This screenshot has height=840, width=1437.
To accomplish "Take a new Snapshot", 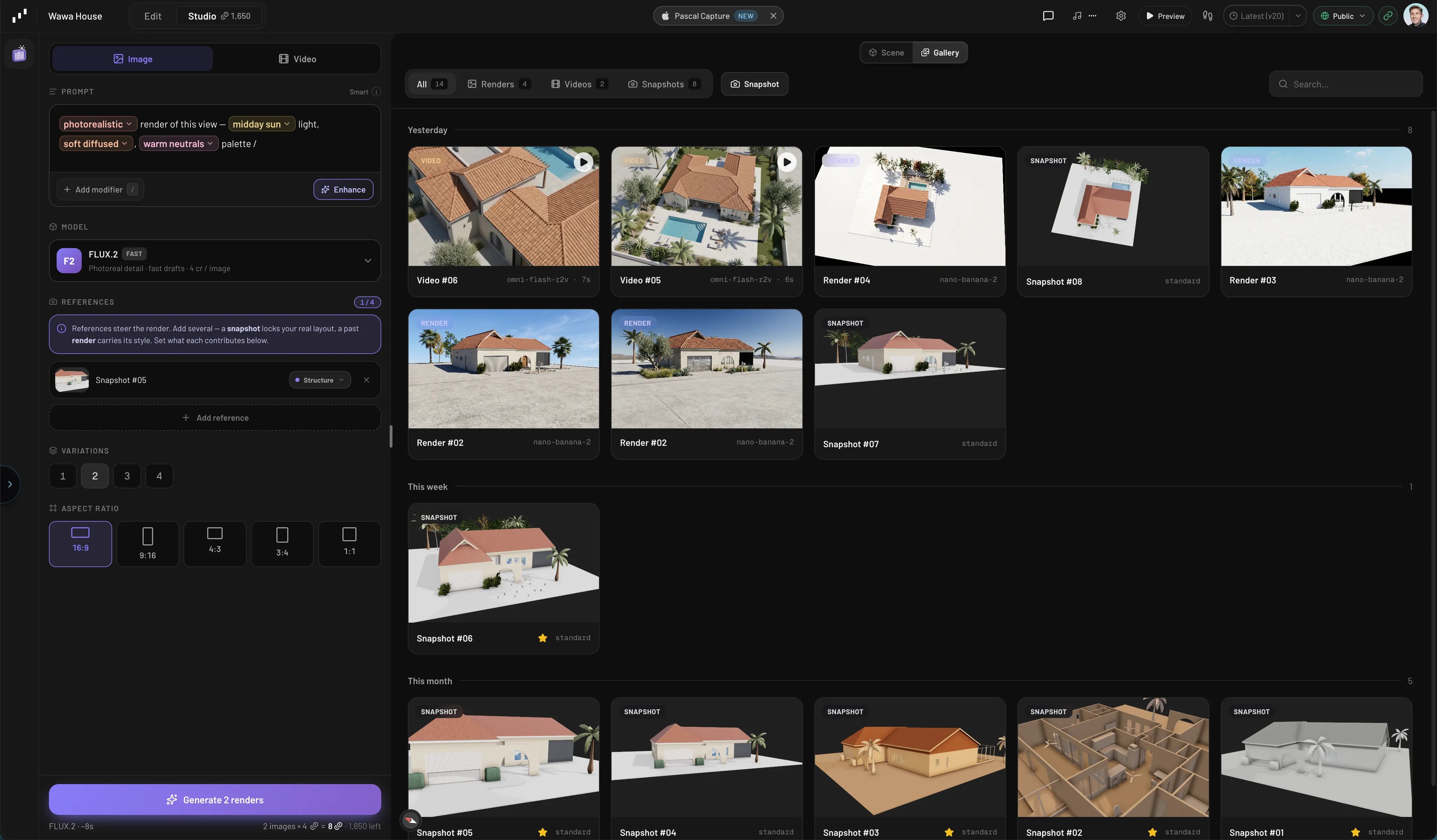I will 754,85.
